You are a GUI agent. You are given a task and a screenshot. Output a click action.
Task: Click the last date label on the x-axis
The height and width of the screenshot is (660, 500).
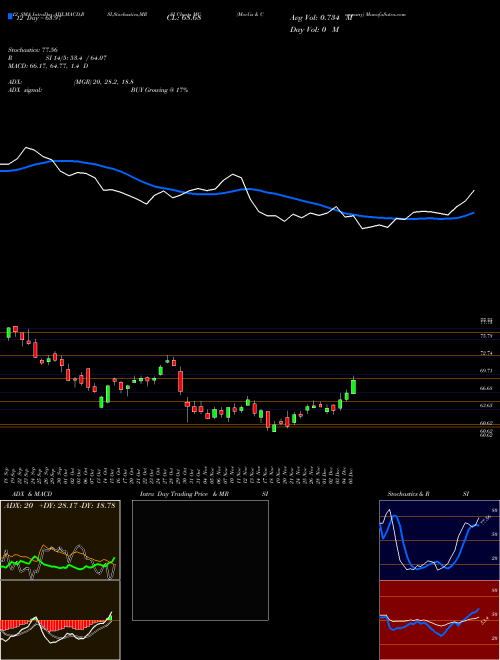pyautogui.click(x=351, y=476)
